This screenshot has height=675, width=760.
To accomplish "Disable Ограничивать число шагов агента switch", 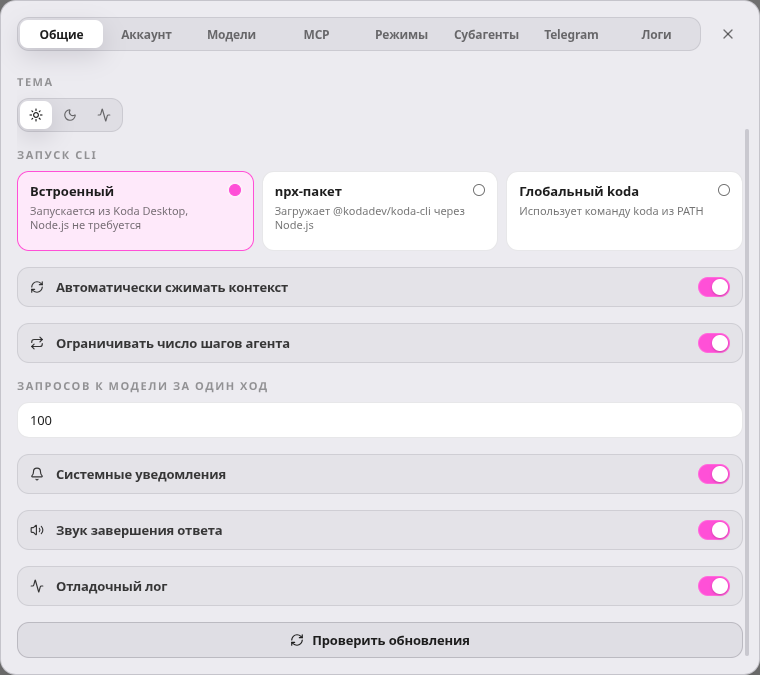I will (x=713, y=344).
